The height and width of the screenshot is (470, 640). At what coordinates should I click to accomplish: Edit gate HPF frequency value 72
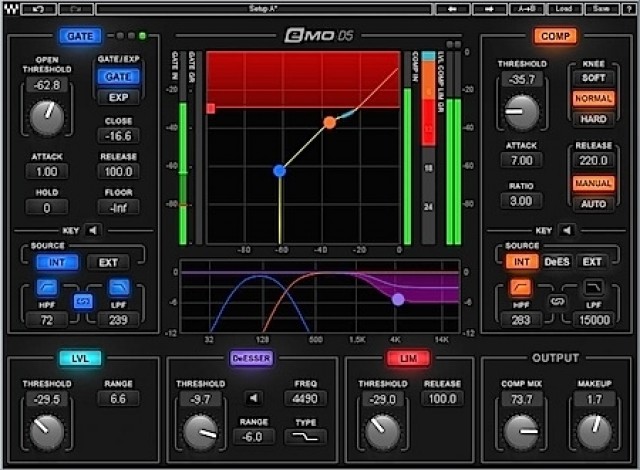[47, 320]
